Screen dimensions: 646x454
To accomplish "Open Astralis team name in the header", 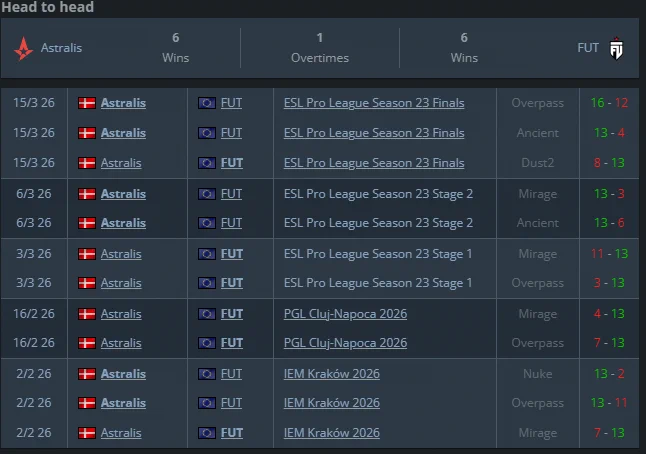I will [x=61, y=48].
